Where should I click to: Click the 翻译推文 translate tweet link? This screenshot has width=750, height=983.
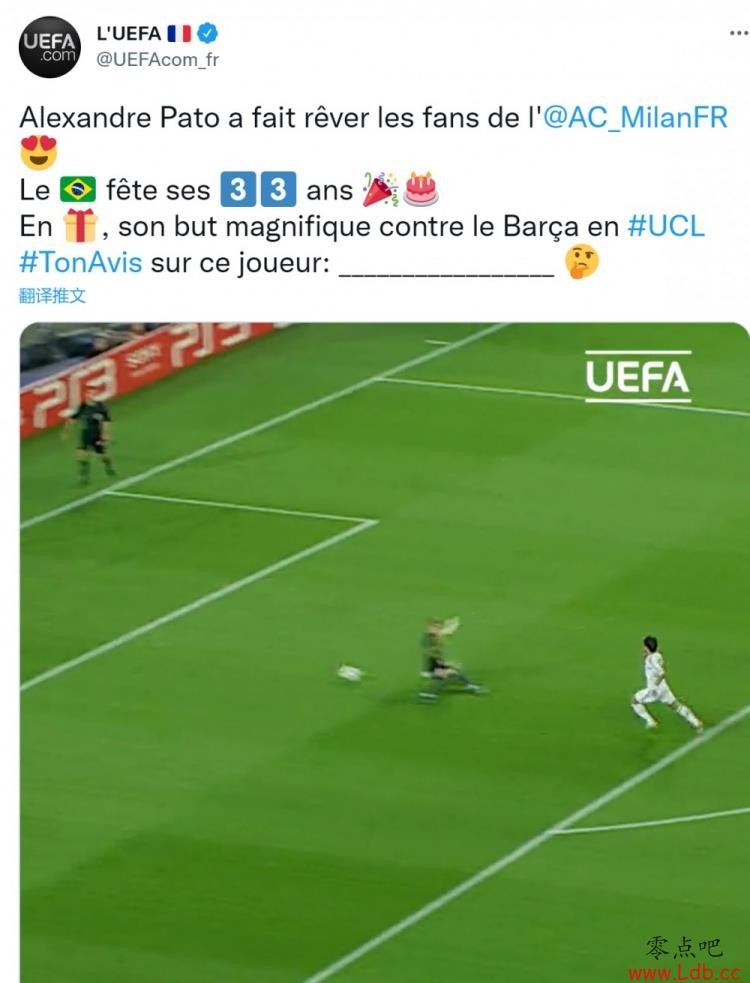tap(52, 296)
